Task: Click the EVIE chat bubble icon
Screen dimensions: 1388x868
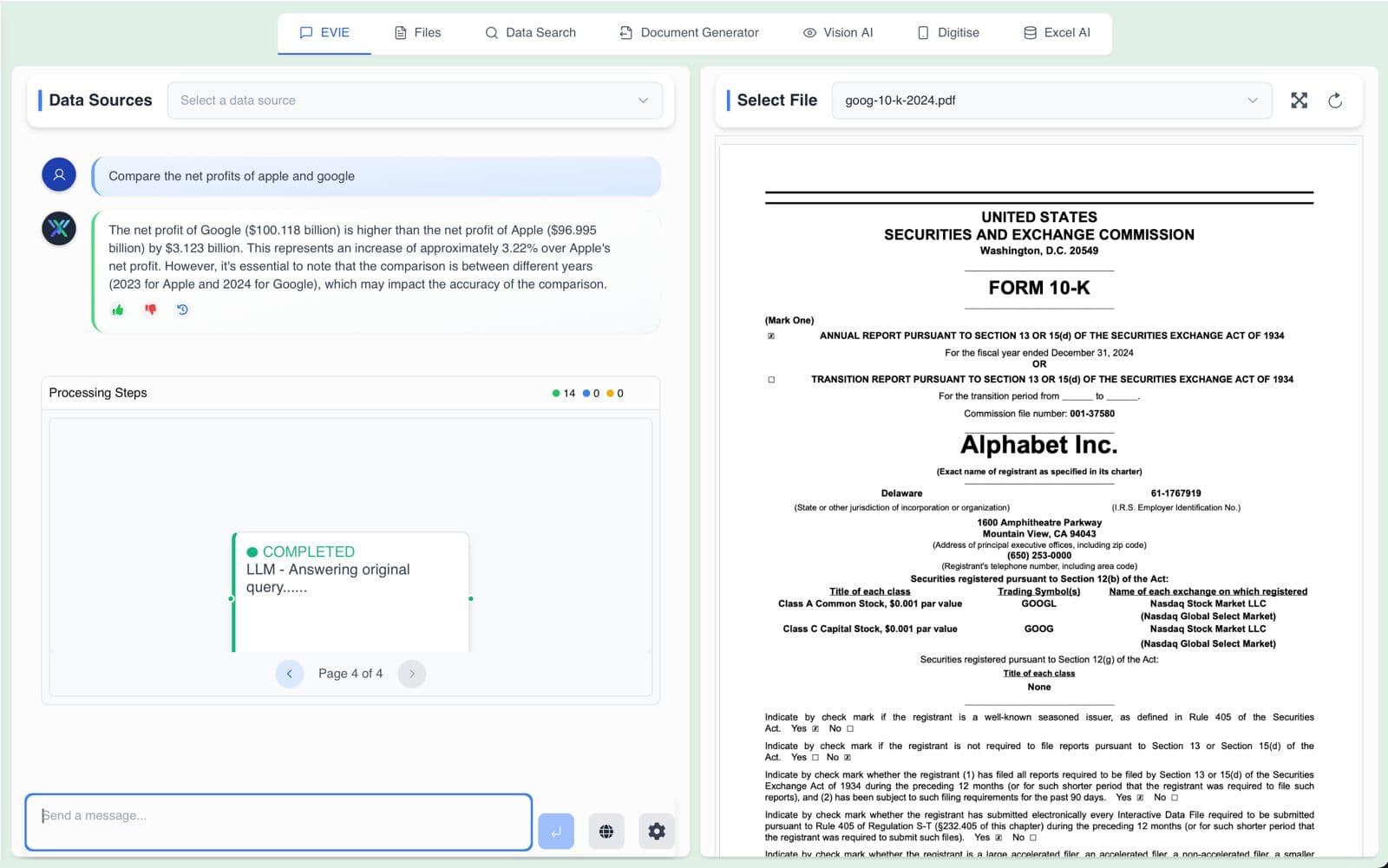Action: (306, 33)
